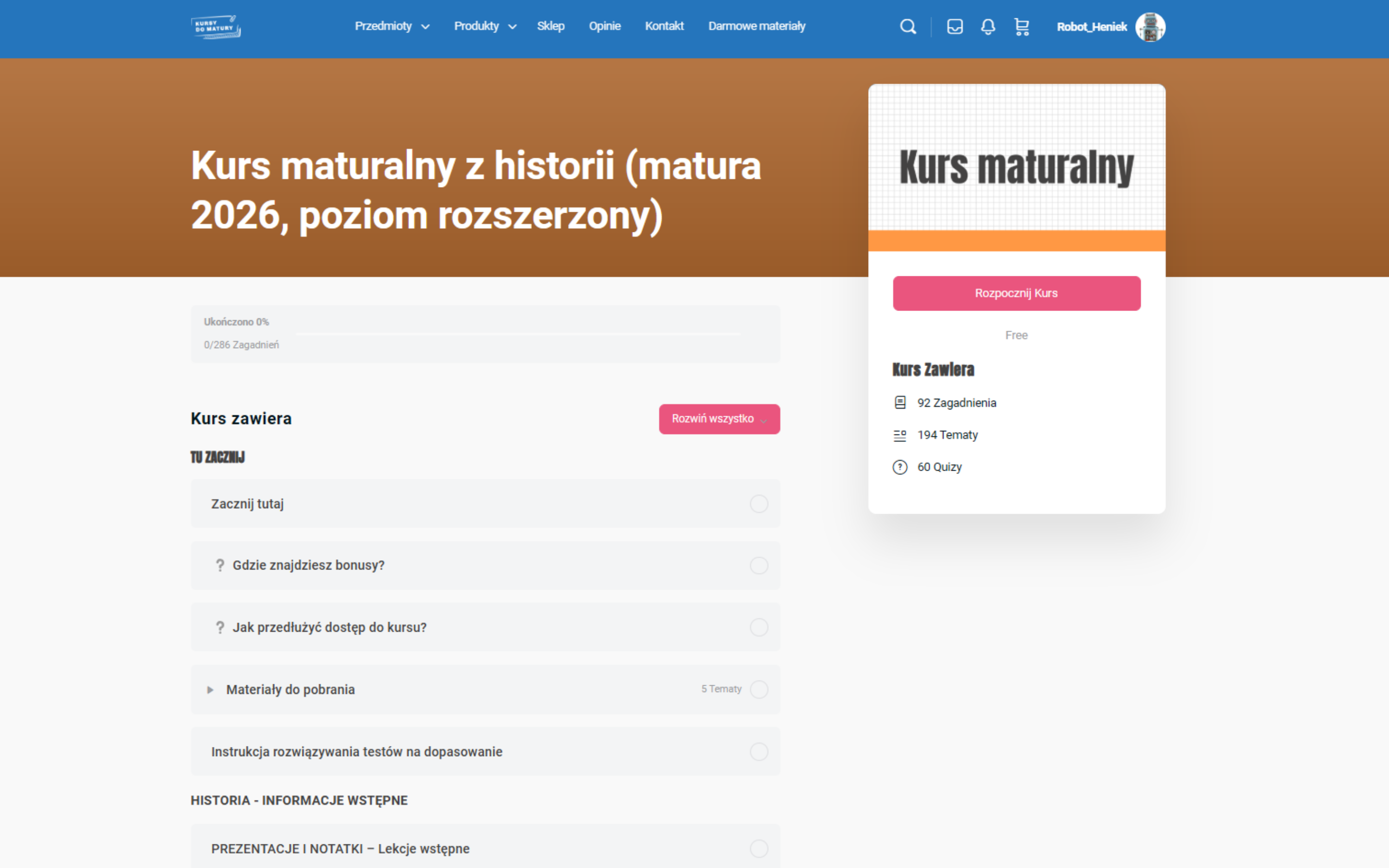Toggle completion circle for Materiały do pobrania
Screen dimensions: 1389x868
pos(759,690)
